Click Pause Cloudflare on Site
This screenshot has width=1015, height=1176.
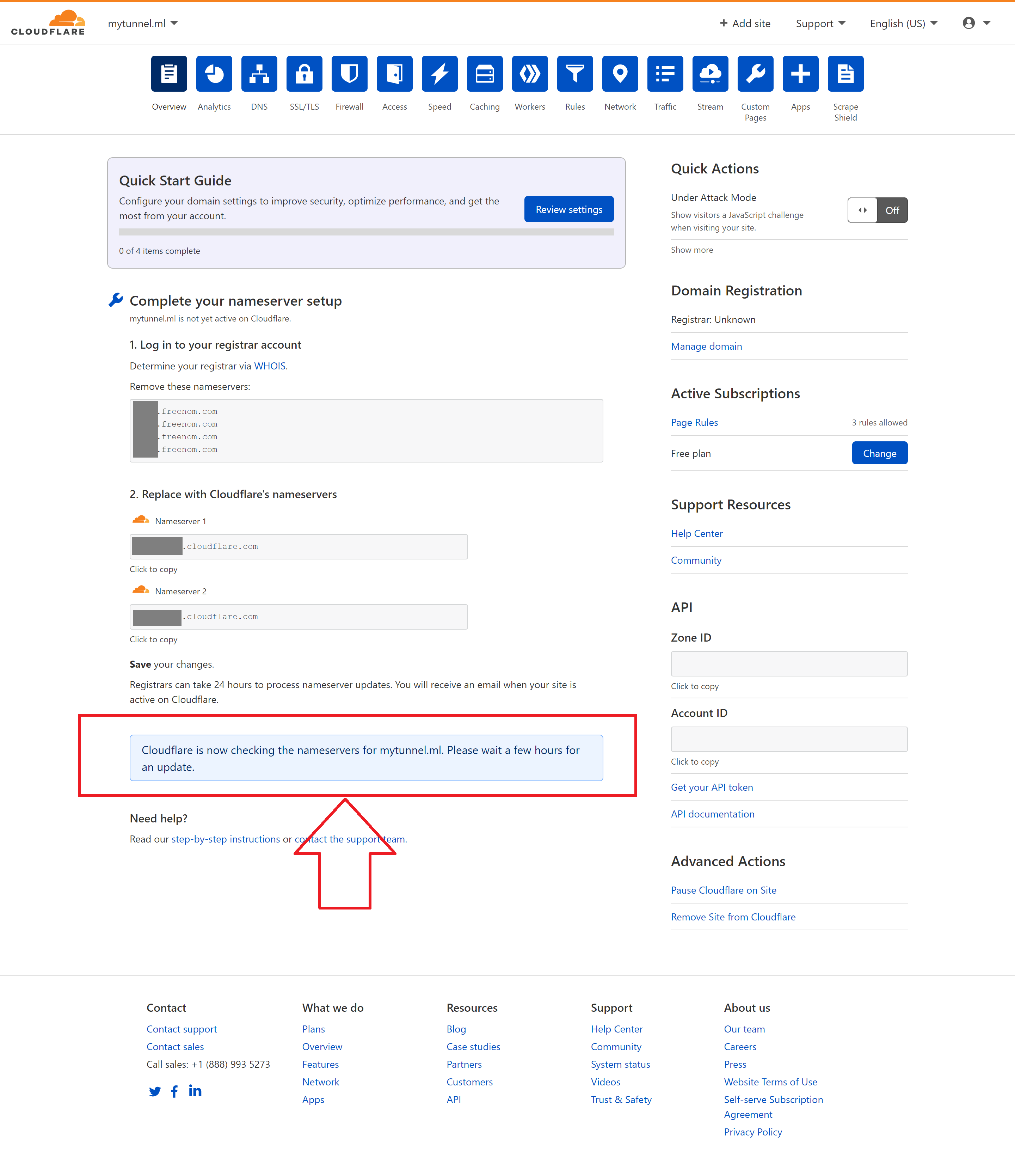[724, 890]
